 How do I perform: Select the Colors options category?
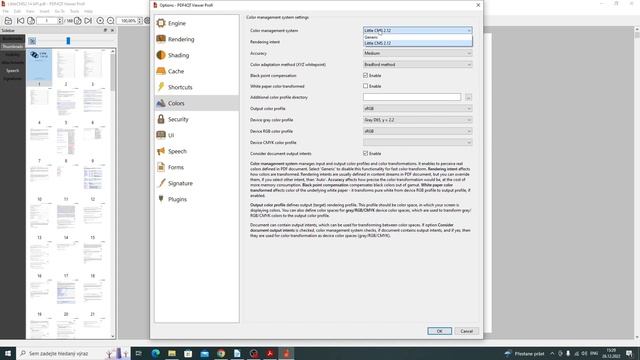[197, 103]
